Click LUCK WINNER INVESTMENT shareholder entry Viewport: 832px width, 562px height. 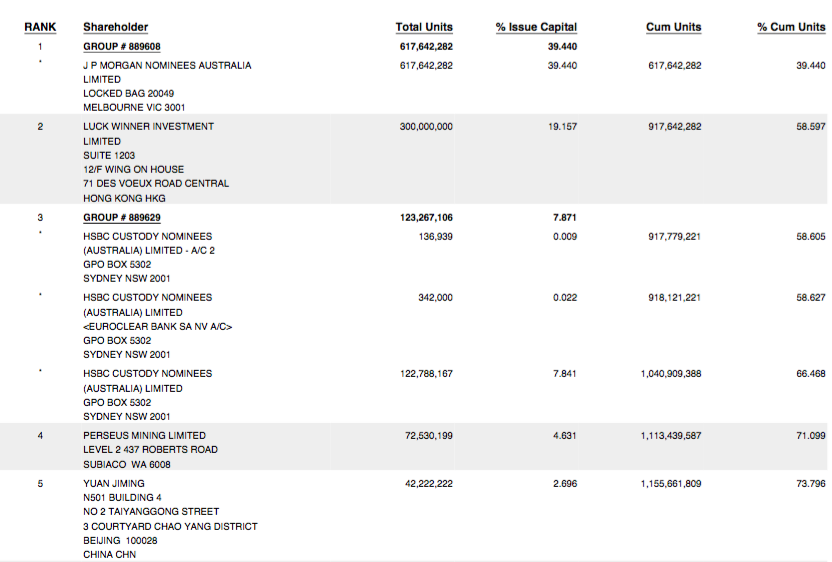coord(148,127)
